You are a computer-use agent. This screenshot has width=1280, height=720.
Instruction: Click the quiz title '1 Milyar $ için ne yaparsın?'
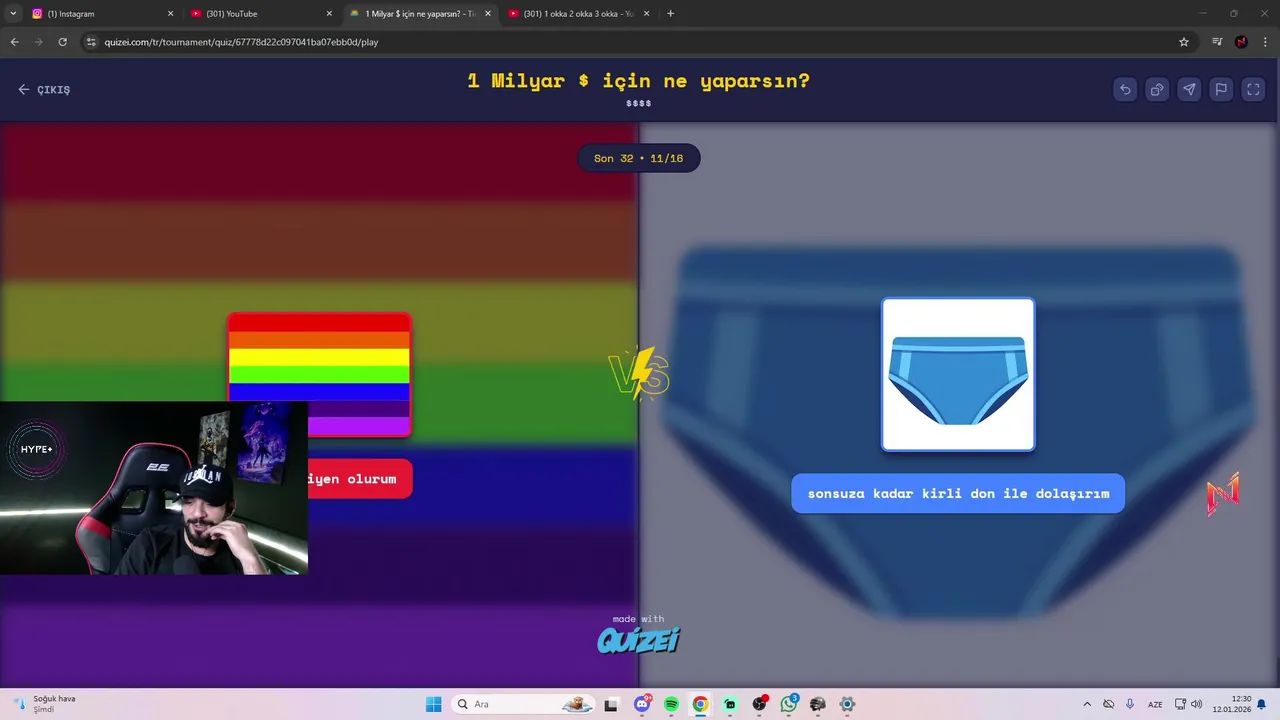[639, 81]
